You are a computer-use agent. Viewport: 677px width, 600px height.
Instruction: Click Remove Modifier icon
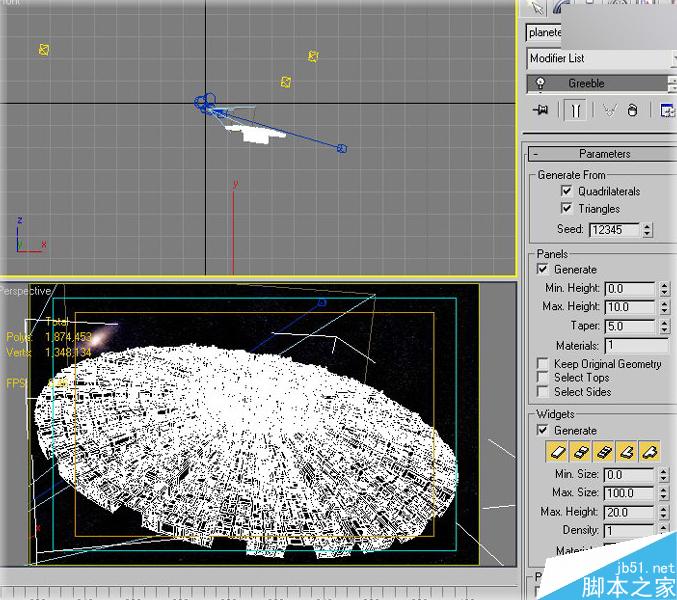[x=633, y=110]
